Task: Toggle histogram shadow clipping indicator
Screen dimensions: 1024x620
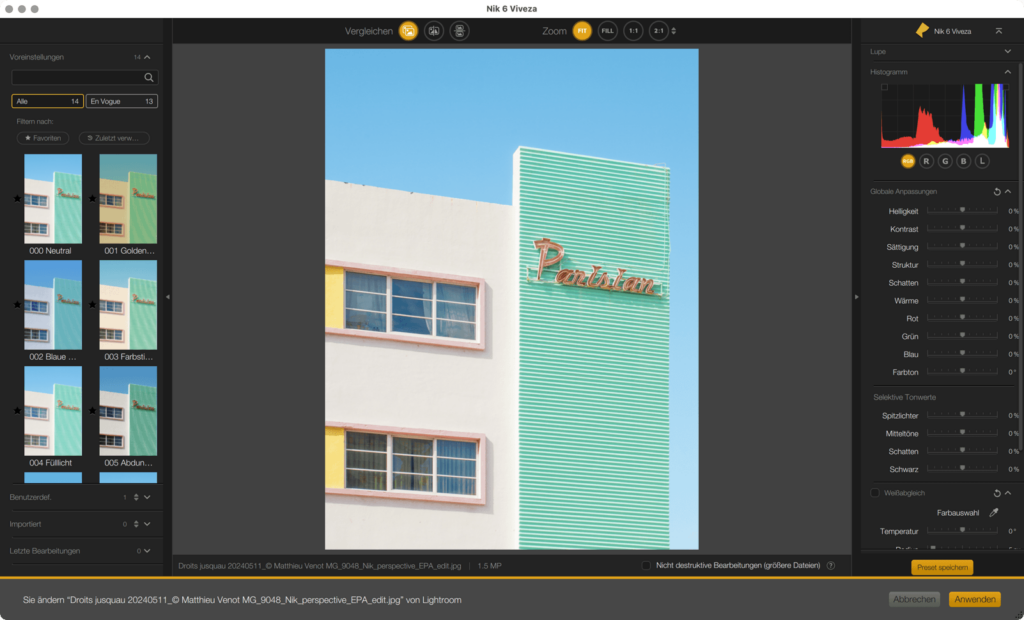Action: coord(884,87)
